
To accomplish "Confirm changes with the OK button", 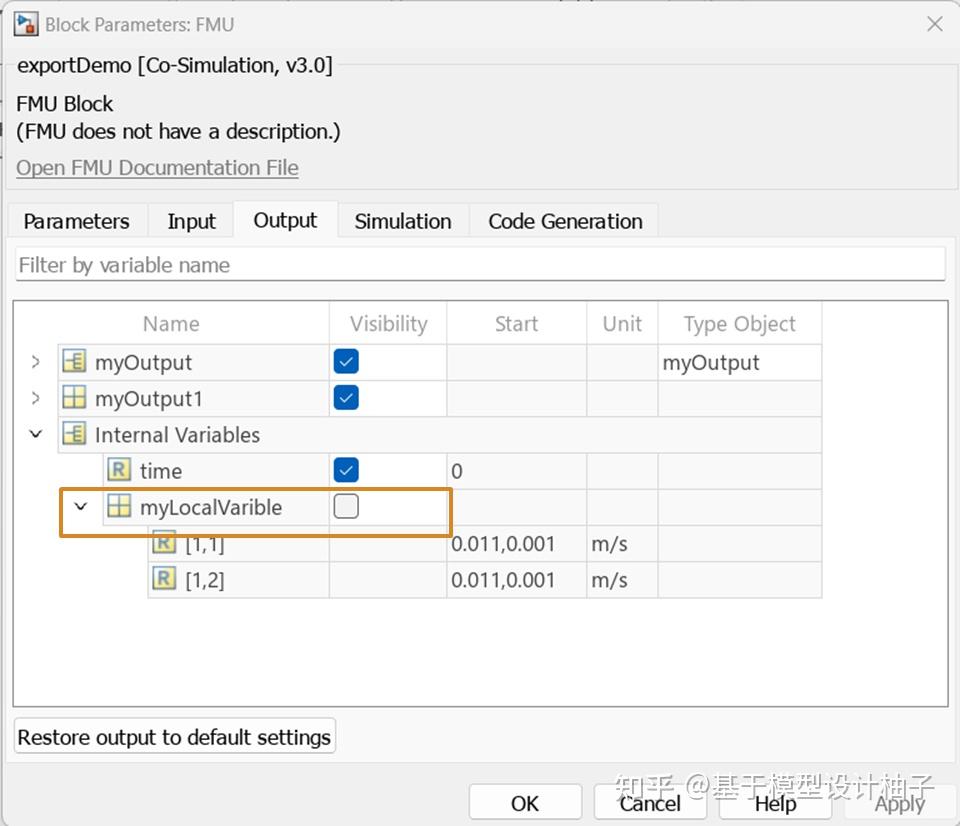I will [525, 802].
